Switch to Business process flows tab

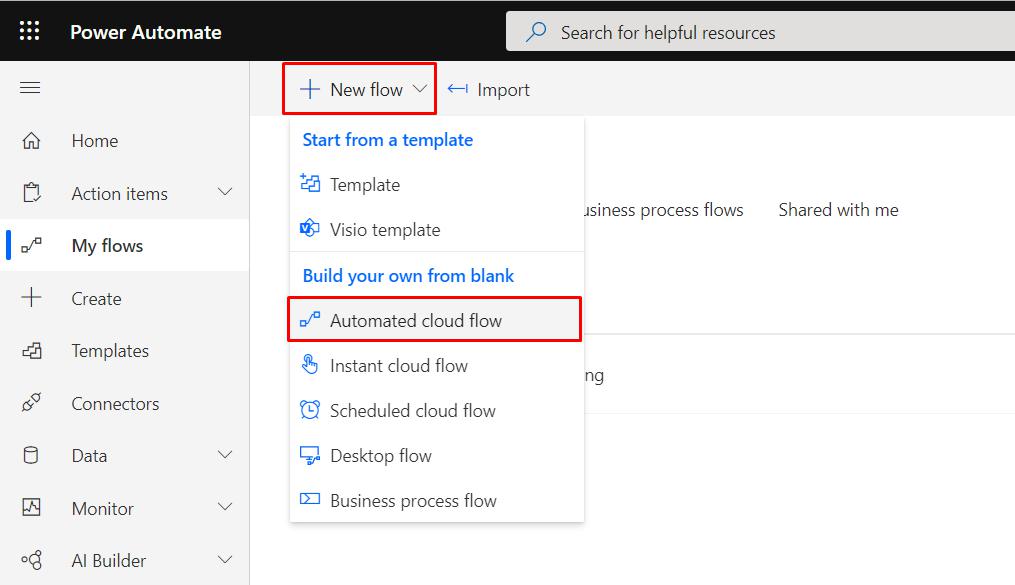click(664, 210)
